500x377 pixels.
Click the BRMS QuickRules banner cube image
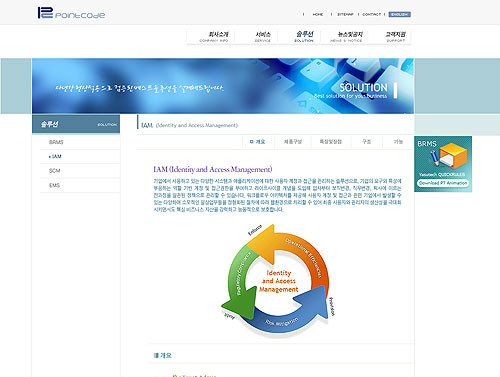tap(449, 155)
